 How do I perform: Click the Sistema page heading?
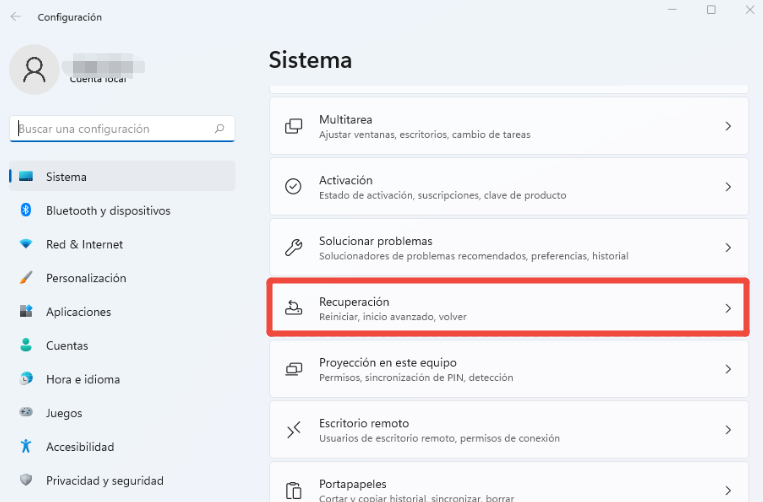coord(310,60)
